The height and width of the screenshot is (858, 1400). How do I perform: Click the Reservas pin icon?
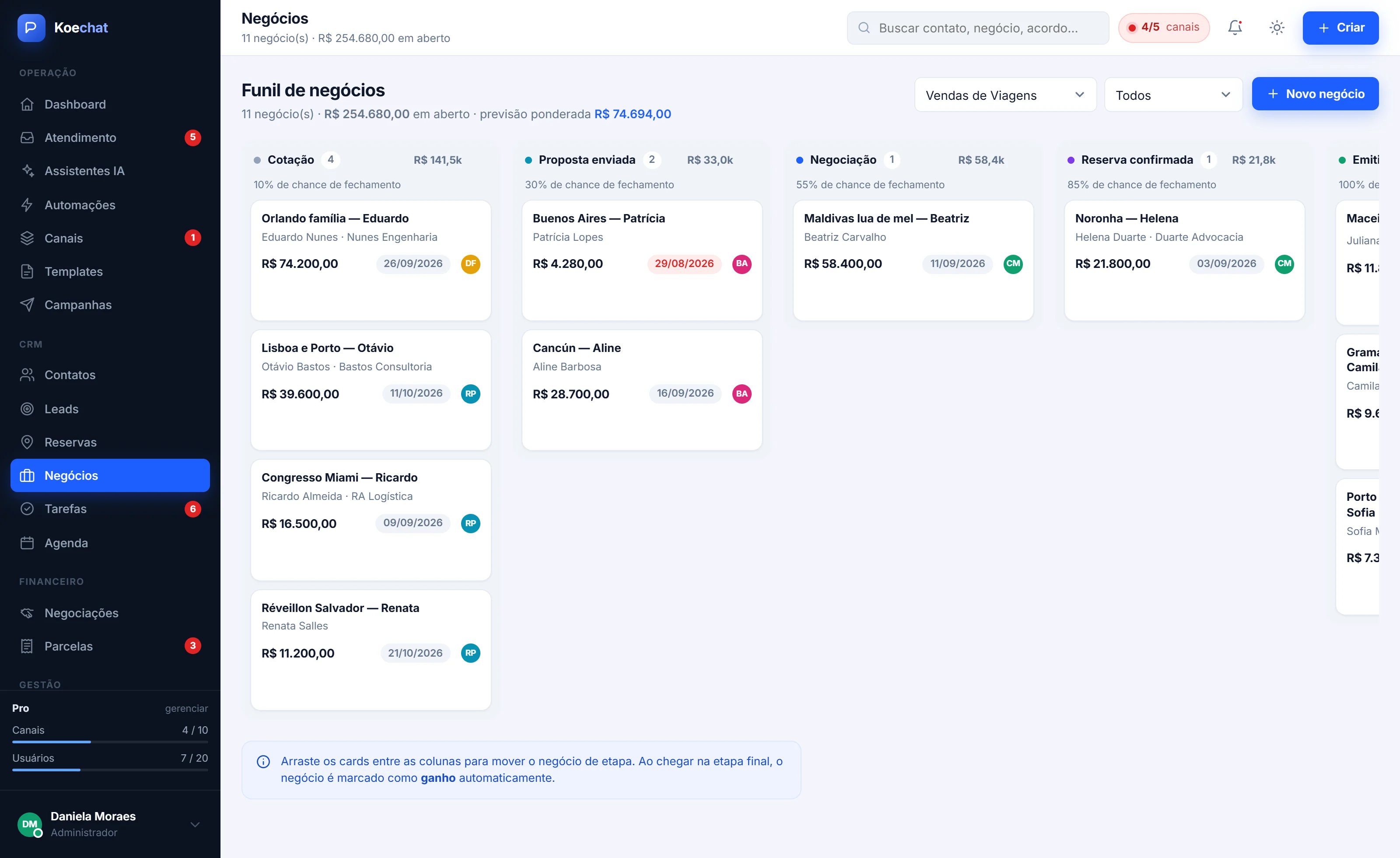tap(27, 442)
